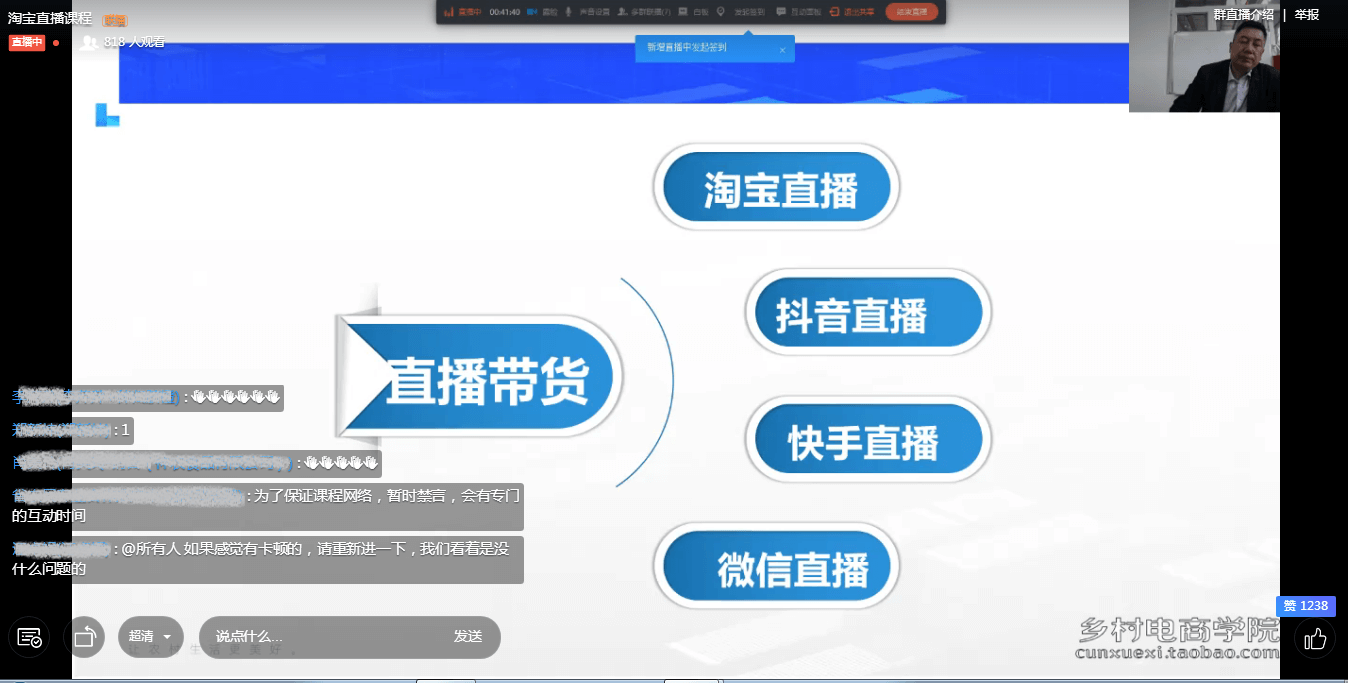Click the 新增直播中发起签到 tooltip text

coord(687,47)
